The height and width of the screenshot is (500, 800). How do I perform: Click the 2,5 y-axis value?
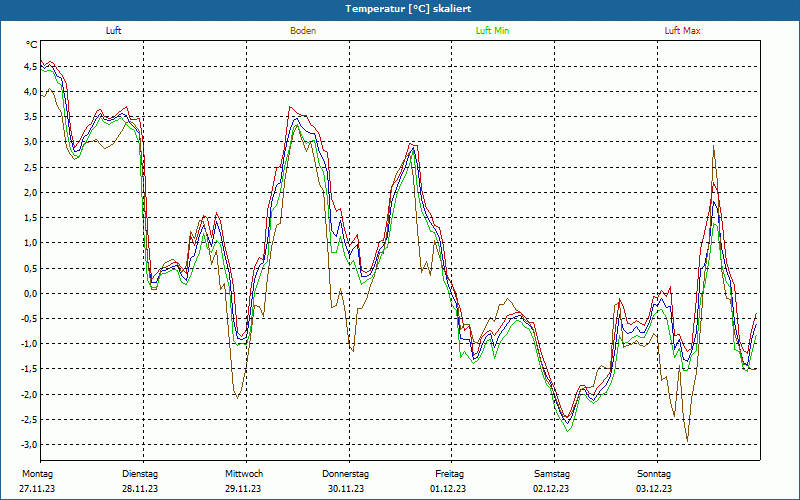(31, 167)
